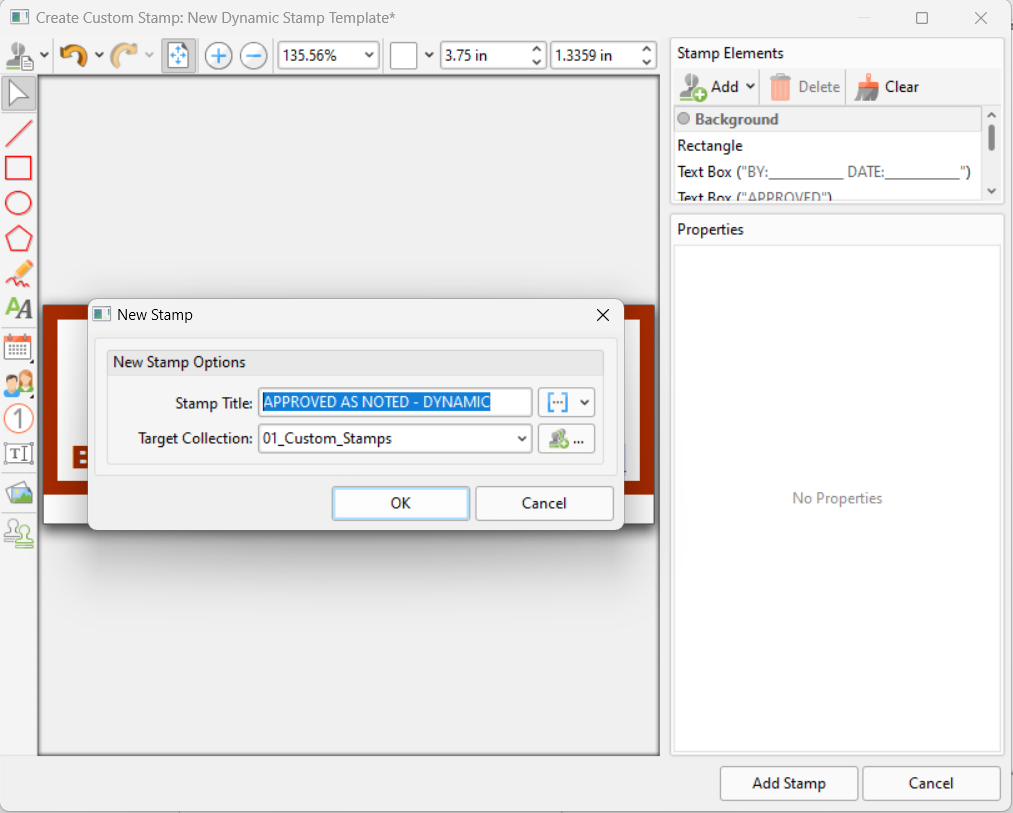Screen dimensions: 1013x813
Task: Select the Image element tool
Action: tap(18, 491)
